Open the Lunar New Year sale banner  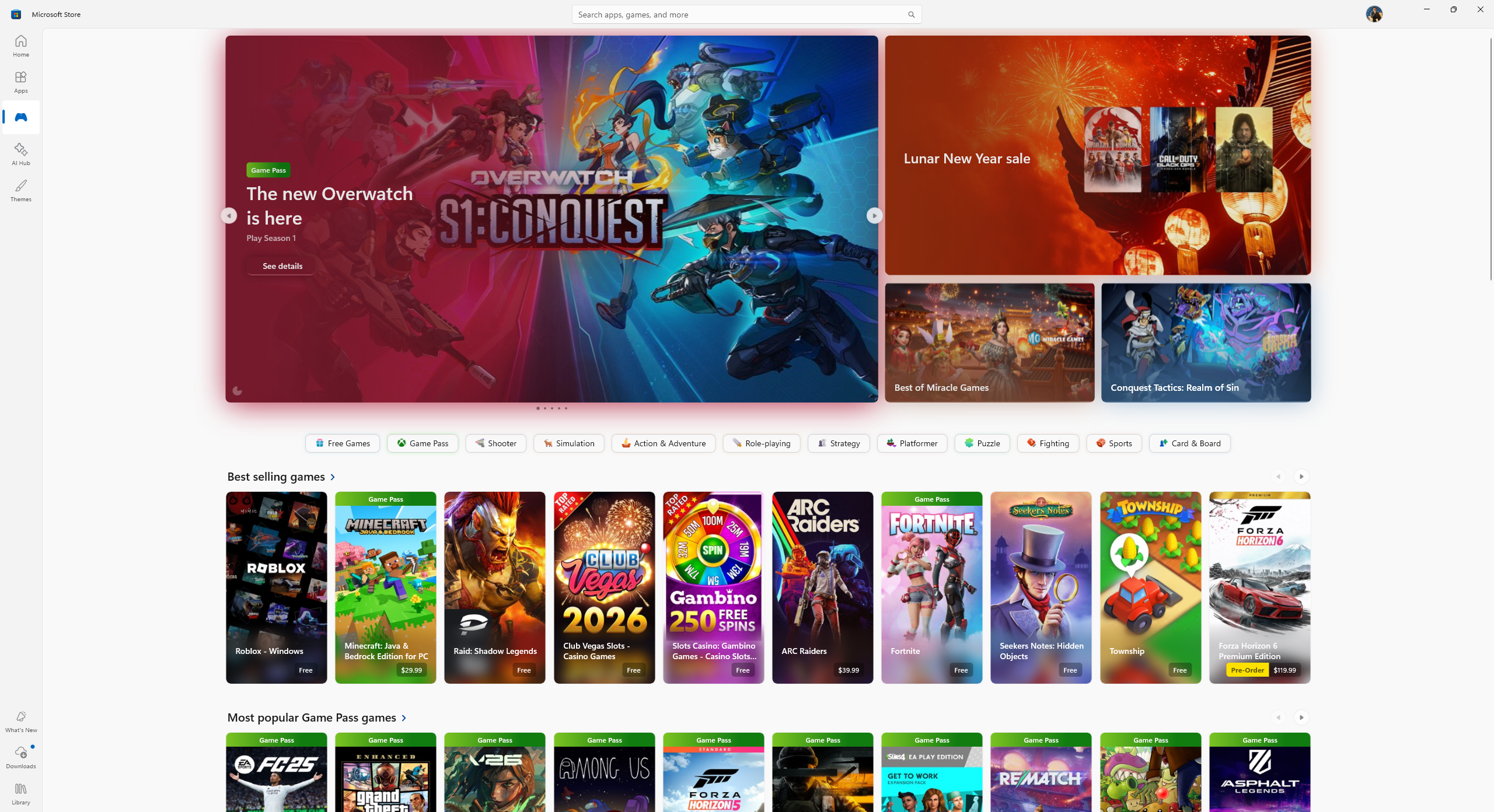(1098, 155)
